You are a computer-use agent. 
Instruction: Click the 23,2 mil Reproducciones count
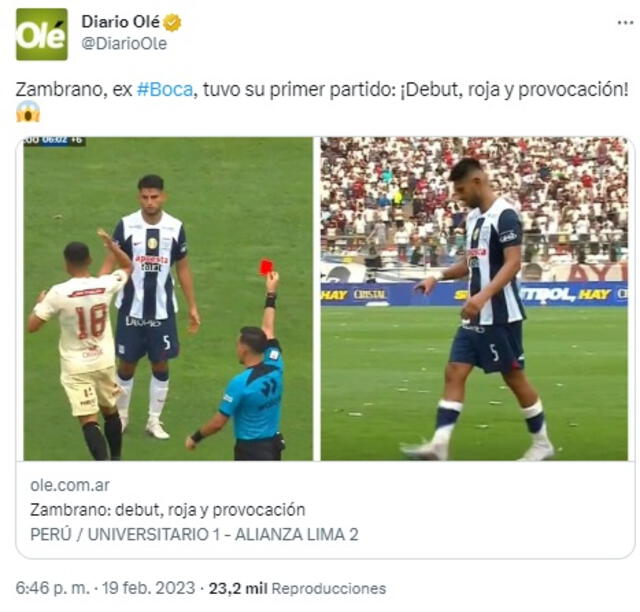point(297,588)
